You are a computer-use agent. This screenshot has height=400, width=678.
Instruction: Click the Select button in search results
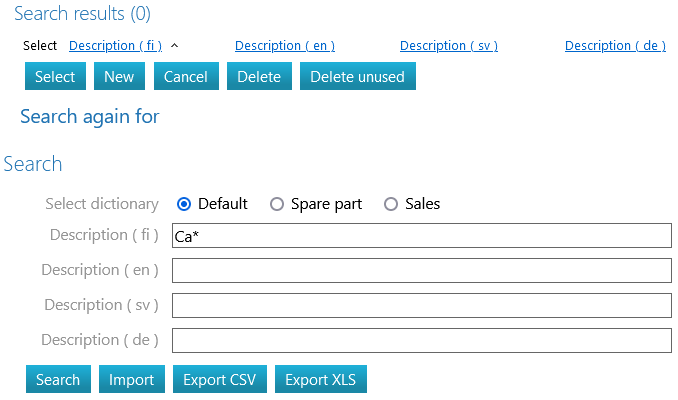(55, 77)
